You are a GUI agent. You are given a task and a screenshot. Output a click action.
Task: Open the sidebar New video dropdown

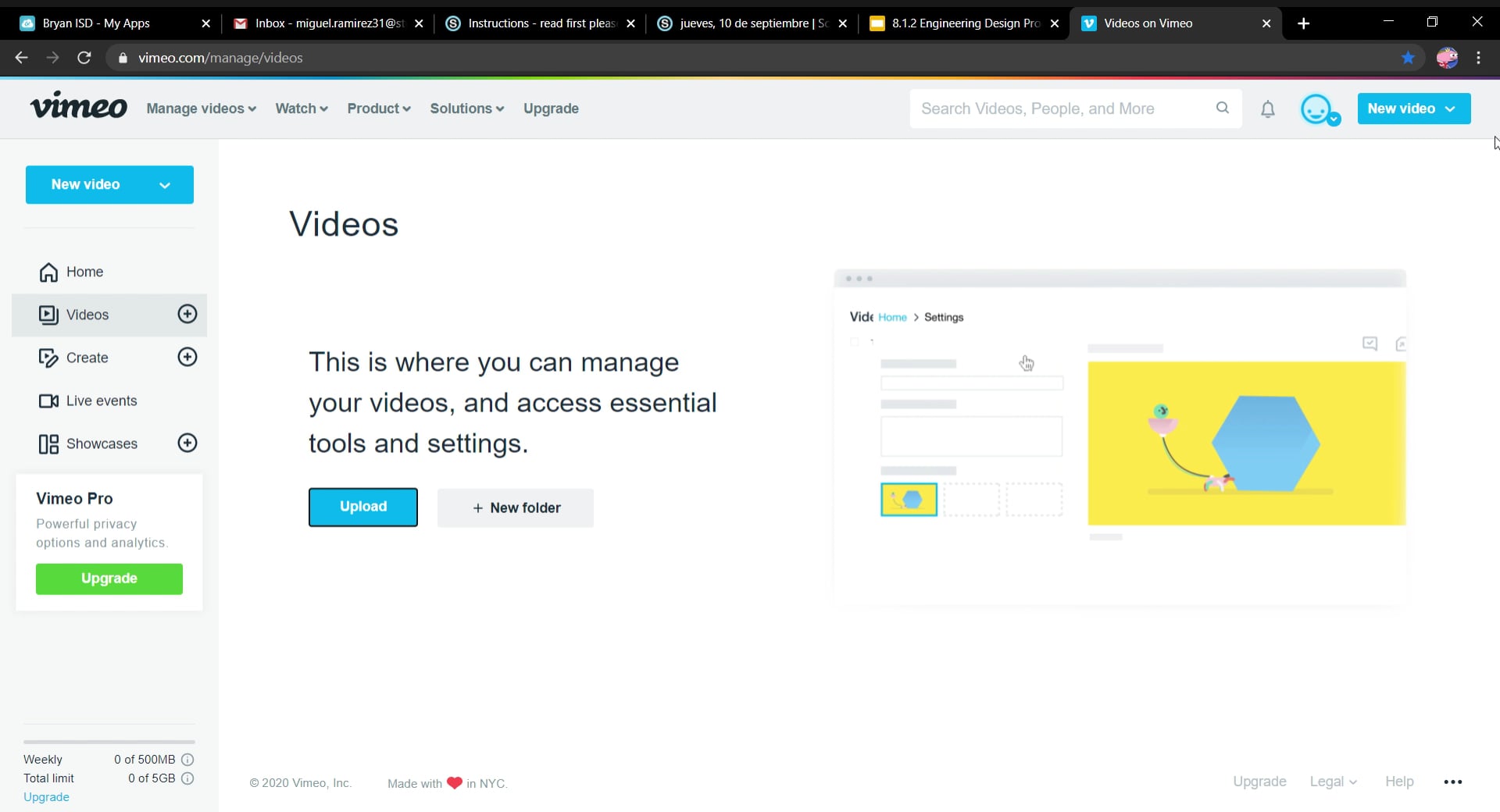109,184
